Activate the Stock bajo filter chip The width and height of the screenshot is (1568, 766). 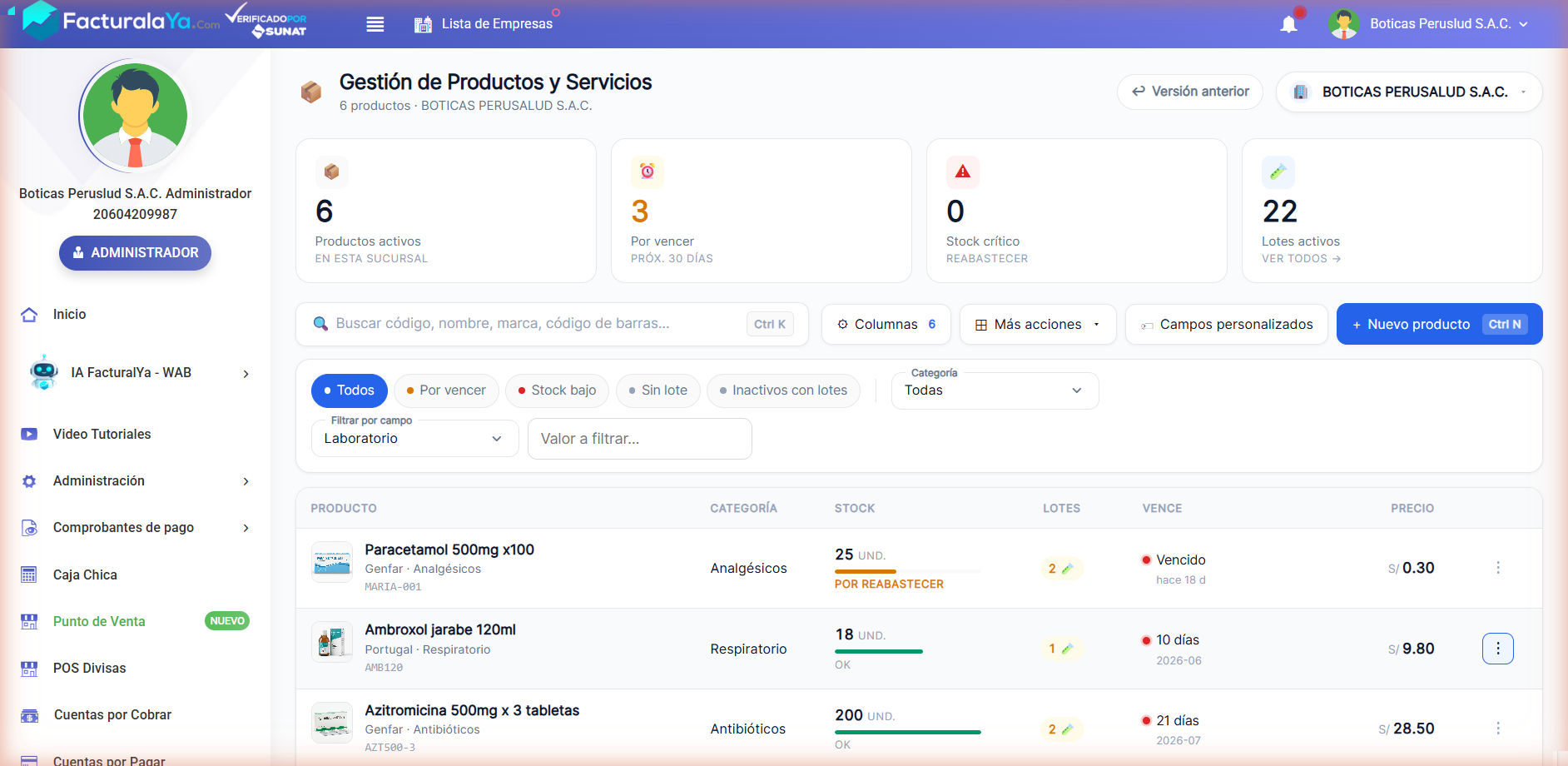click(x=557, y=390)
